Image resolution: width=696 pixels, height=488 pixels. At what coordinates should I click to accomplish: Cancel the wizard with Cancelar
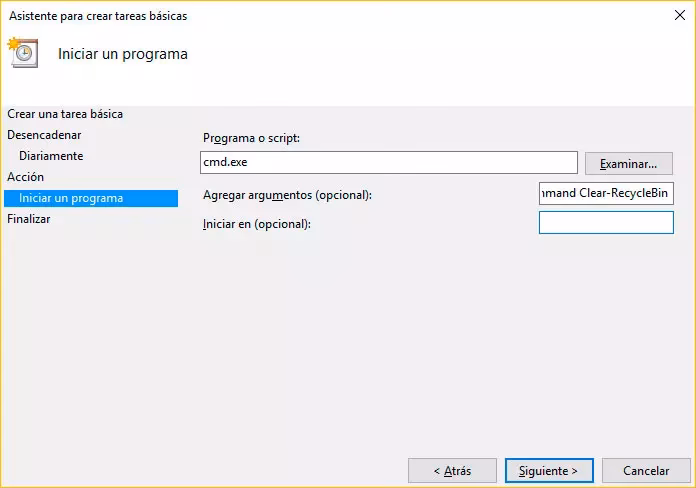pyautogui.click(x=646, y=470)
